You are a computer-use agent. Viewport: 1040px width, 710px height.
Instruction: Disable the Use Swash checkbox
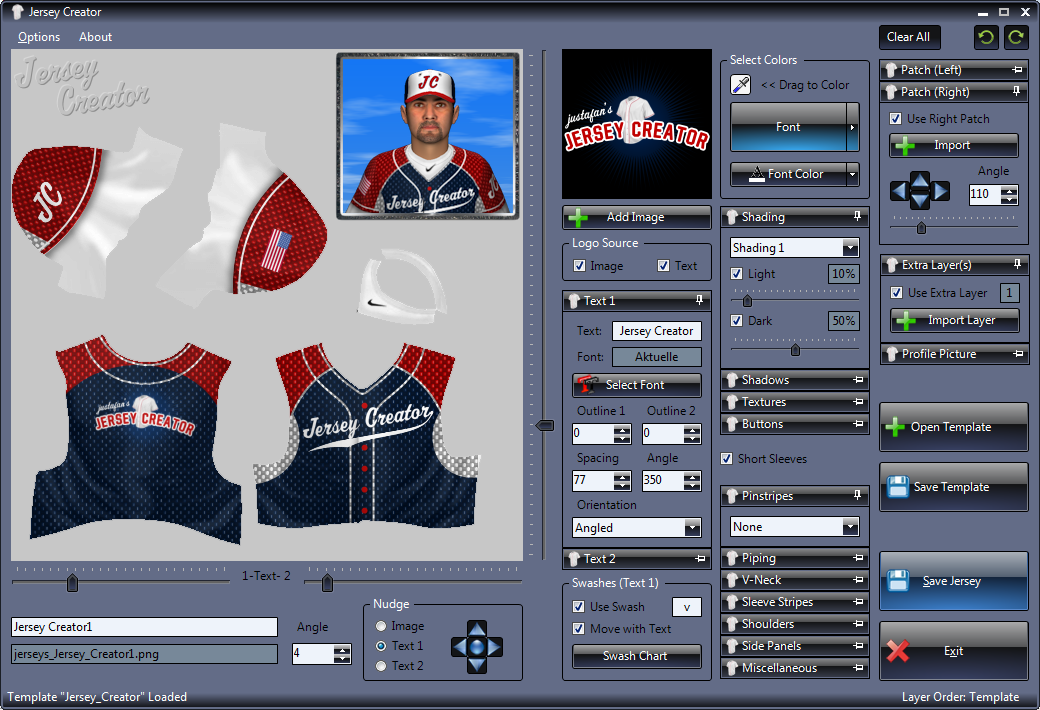[x=579, y=607]
